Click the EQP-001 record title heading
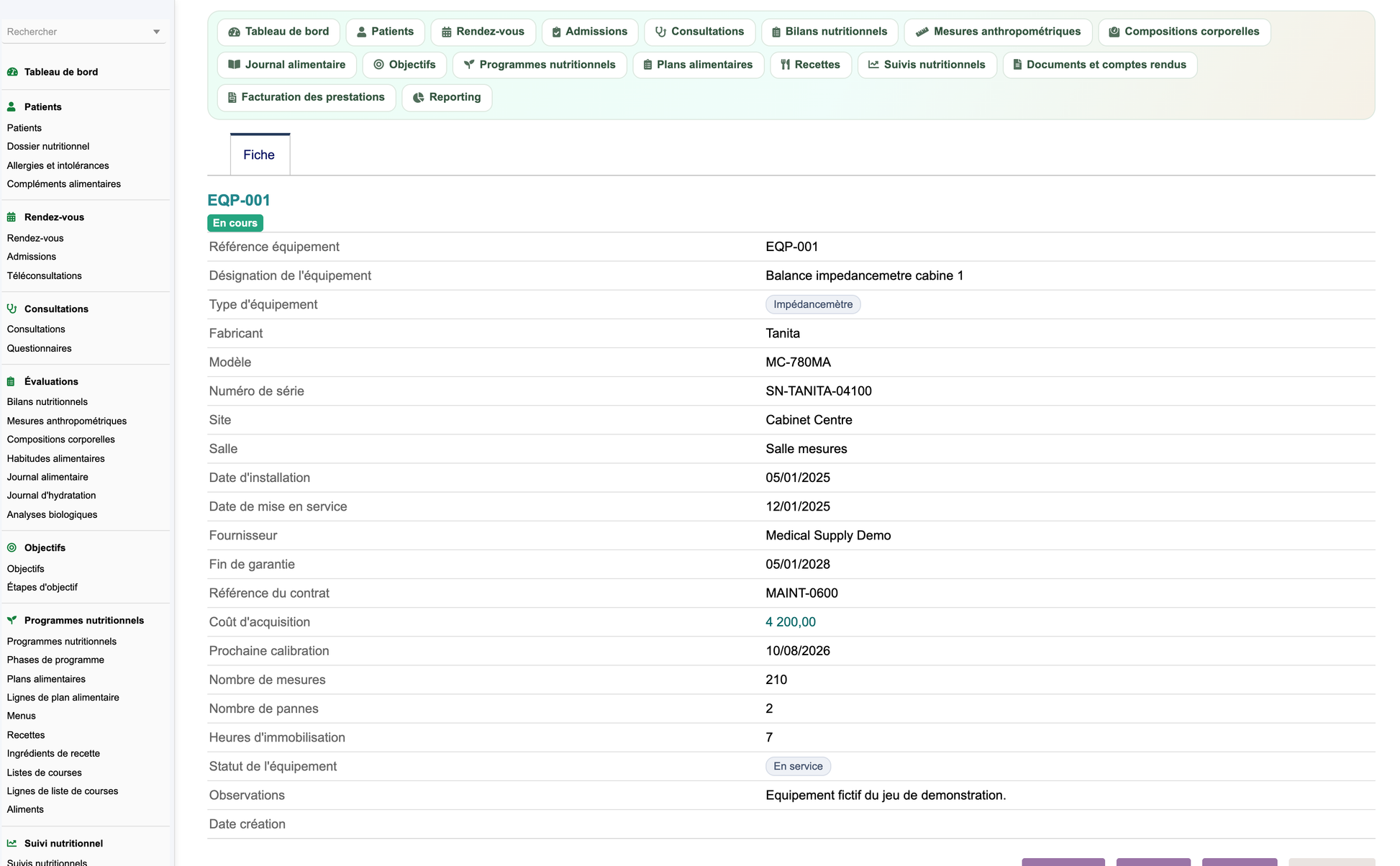This screenshot has height=866, width=1400. tap(239, 201)
